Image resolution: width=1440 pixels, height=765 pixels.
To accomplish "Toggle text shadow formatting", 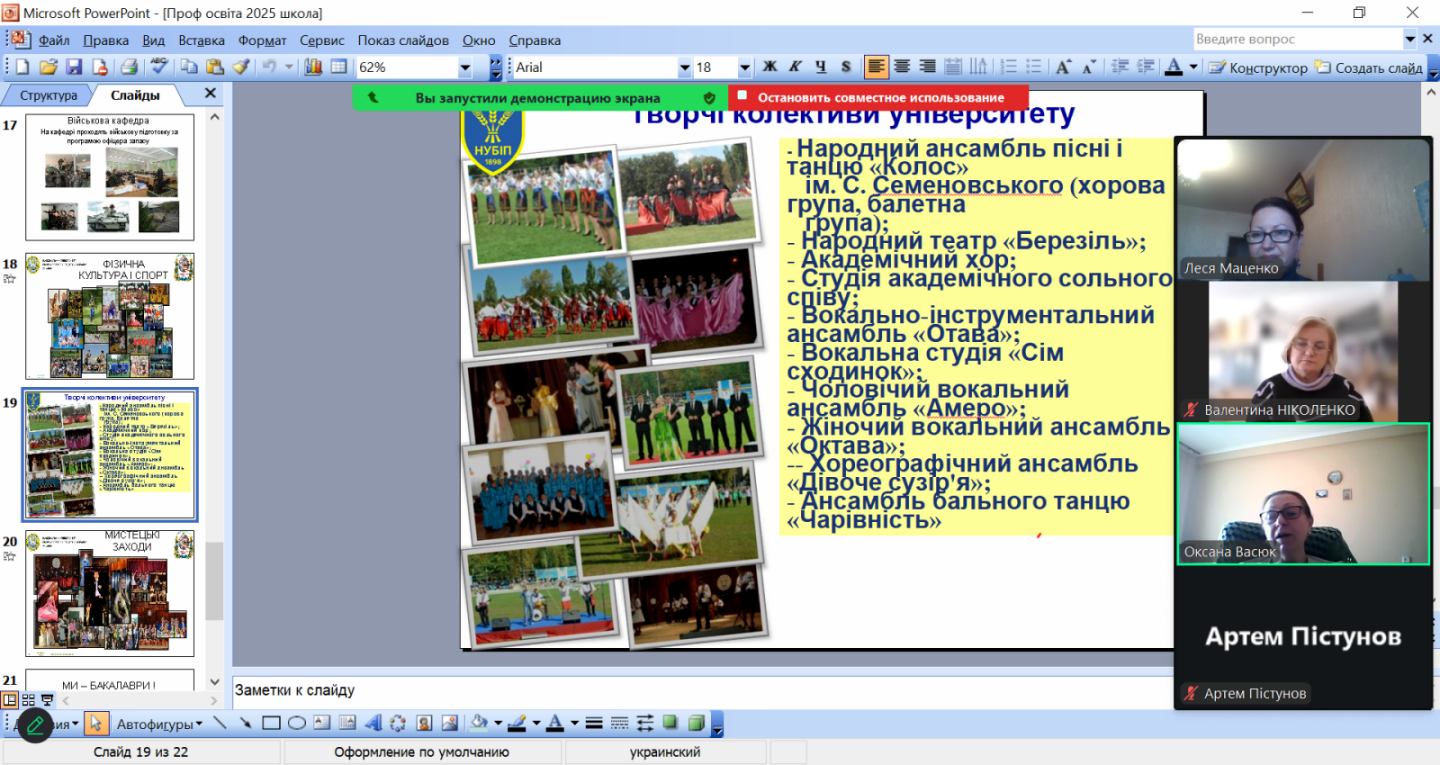I will [x=846, y=67].
